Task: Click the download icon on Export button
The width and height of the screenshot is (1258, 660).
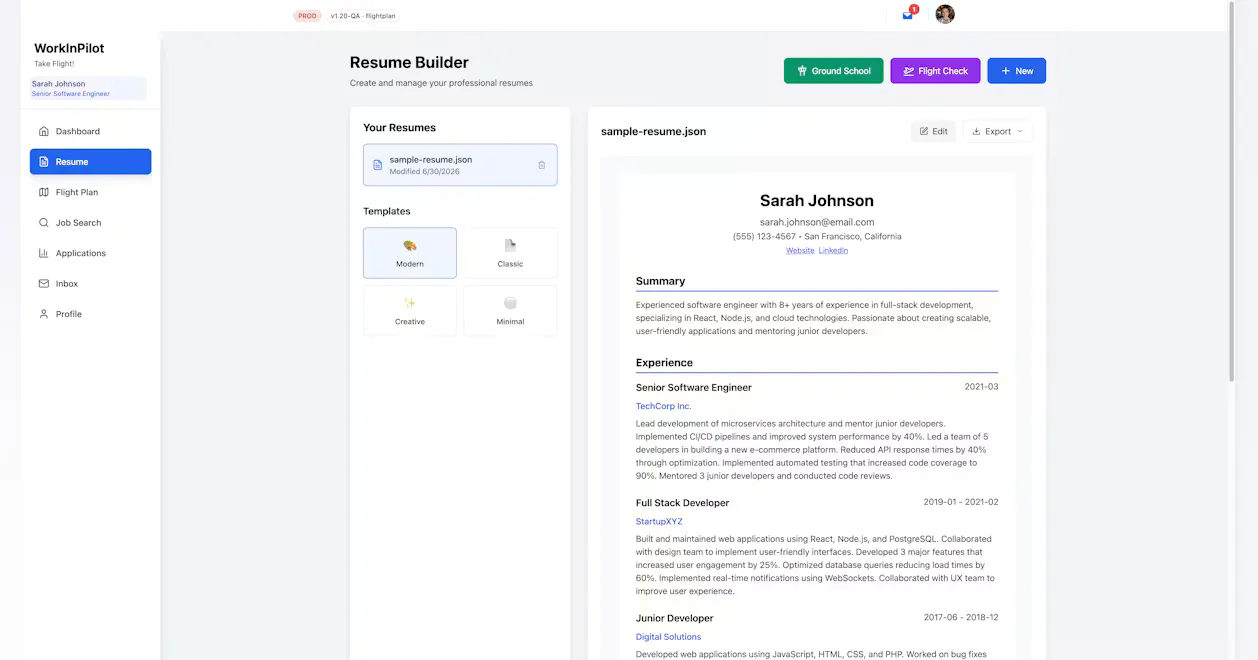Action: pyautogui.click(x=976, y=131)
